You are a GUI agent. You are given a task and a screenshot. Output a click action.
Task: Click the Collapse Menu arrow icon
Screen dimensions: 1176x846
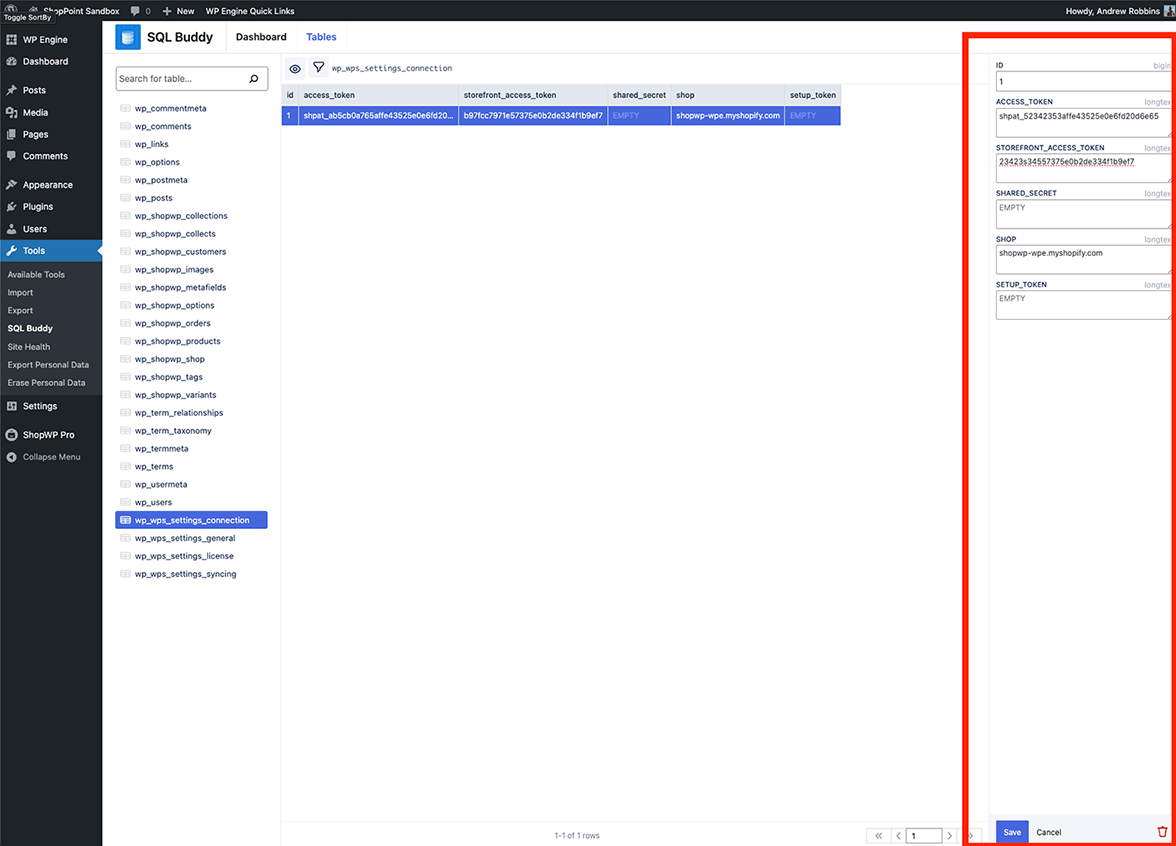pos(11,457)
